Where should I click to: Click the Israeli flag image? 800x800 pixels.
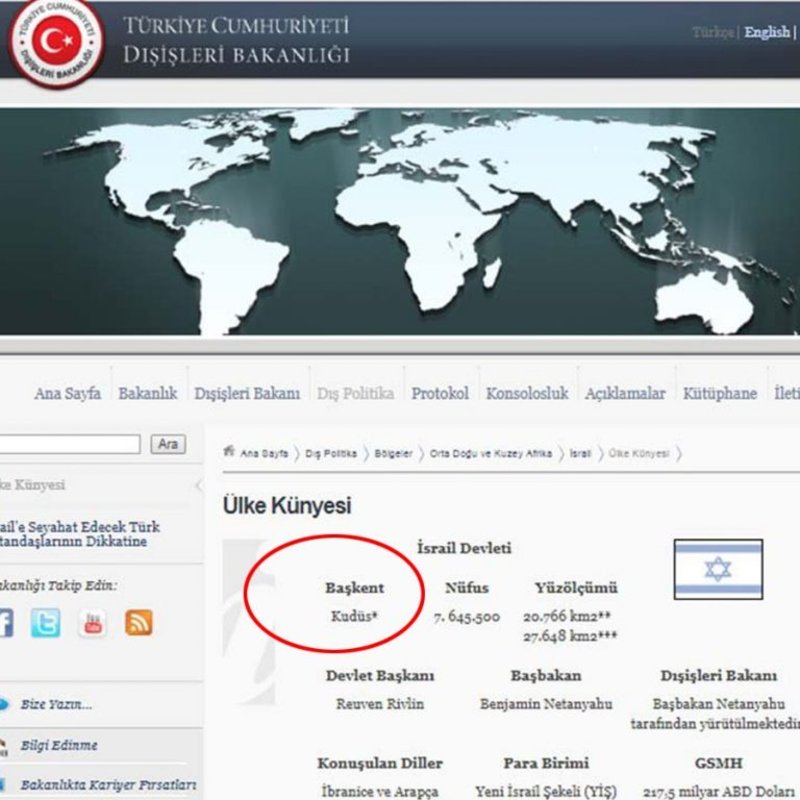(717, 569)
